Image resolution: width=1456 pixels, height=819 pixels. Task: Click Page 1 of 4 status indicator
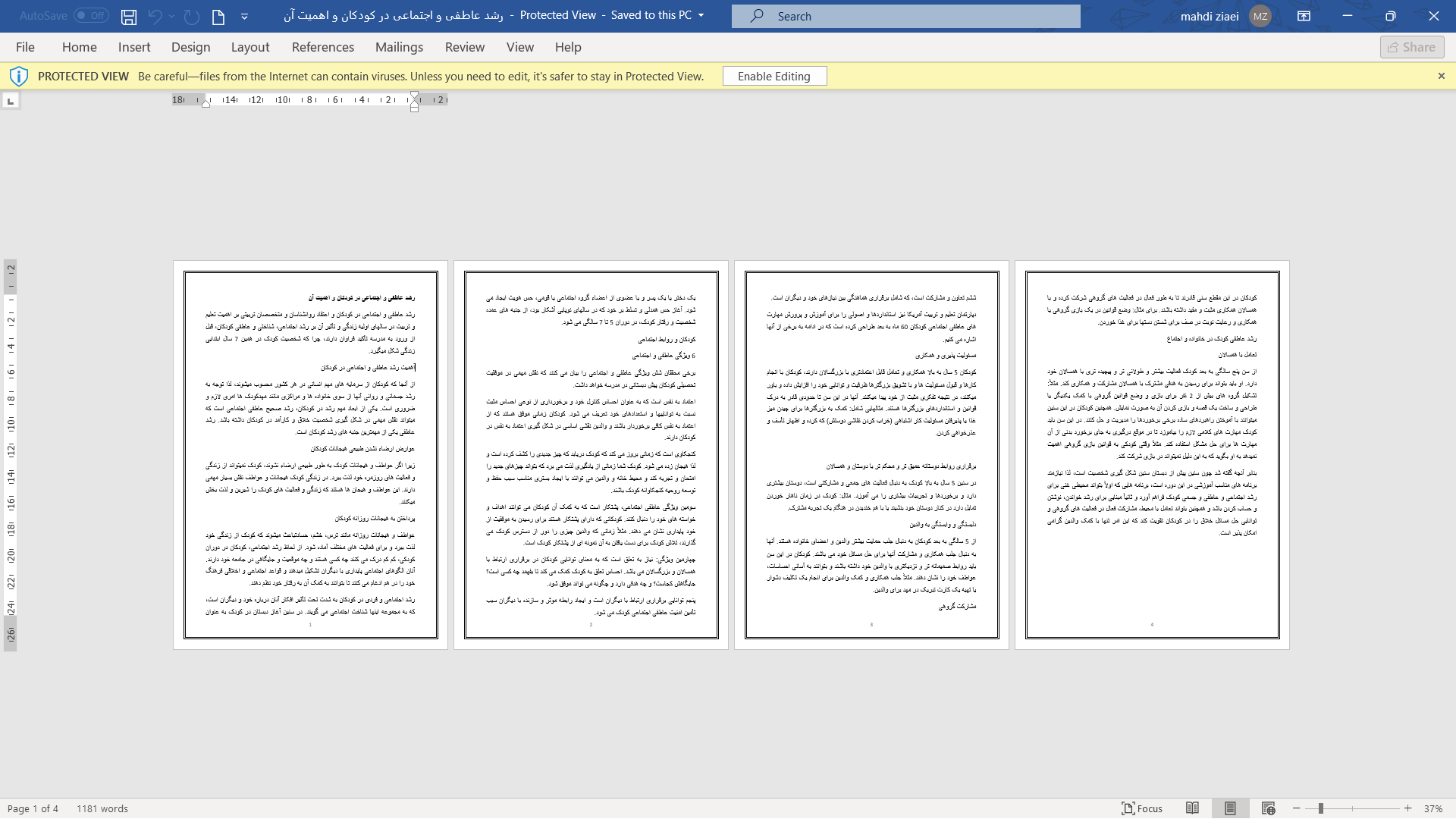pos(33,808)
